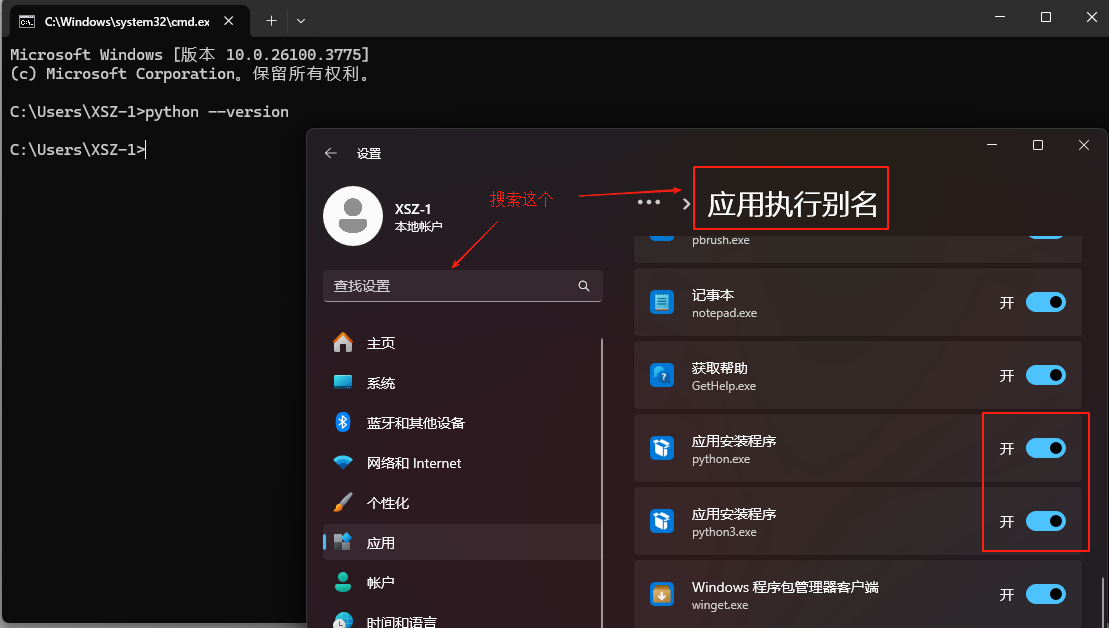Click the alias list vertical scrollbar
Viewport: 1109px width, 628px height.
[1104, 600]
